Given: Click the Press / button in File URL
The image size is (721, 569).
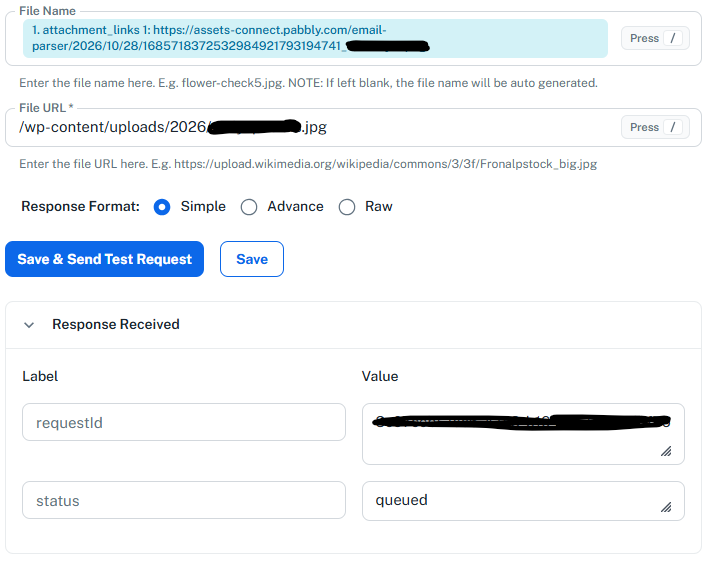Looking at the screenshot, I should (x=655, y=127).
